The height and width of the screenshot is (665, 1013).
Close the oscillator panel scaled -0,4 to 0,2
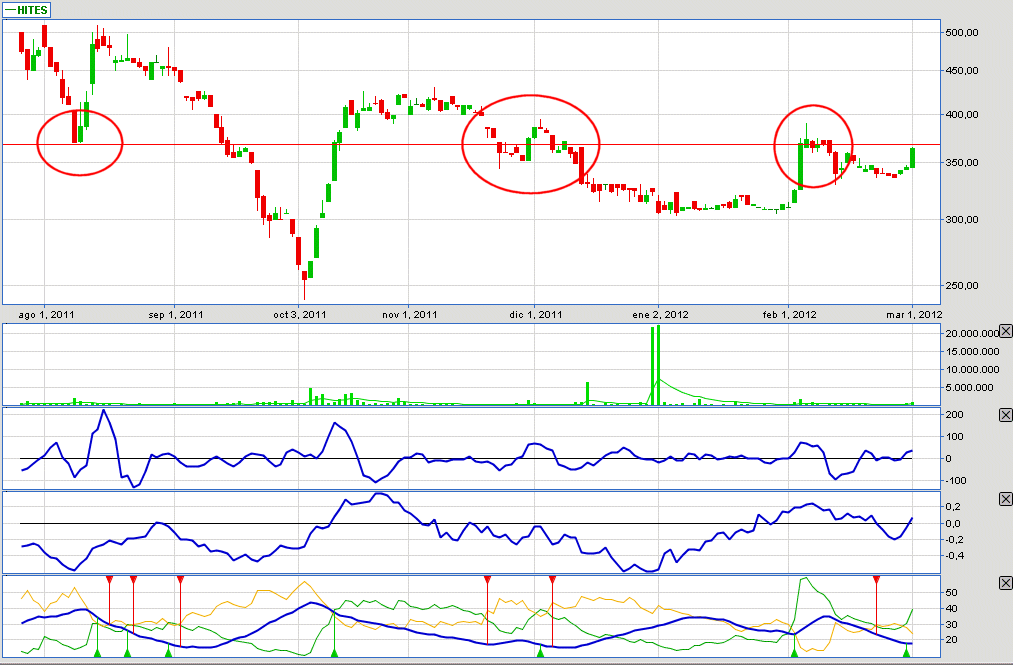pyautogui.click(x=1005, y=499)
